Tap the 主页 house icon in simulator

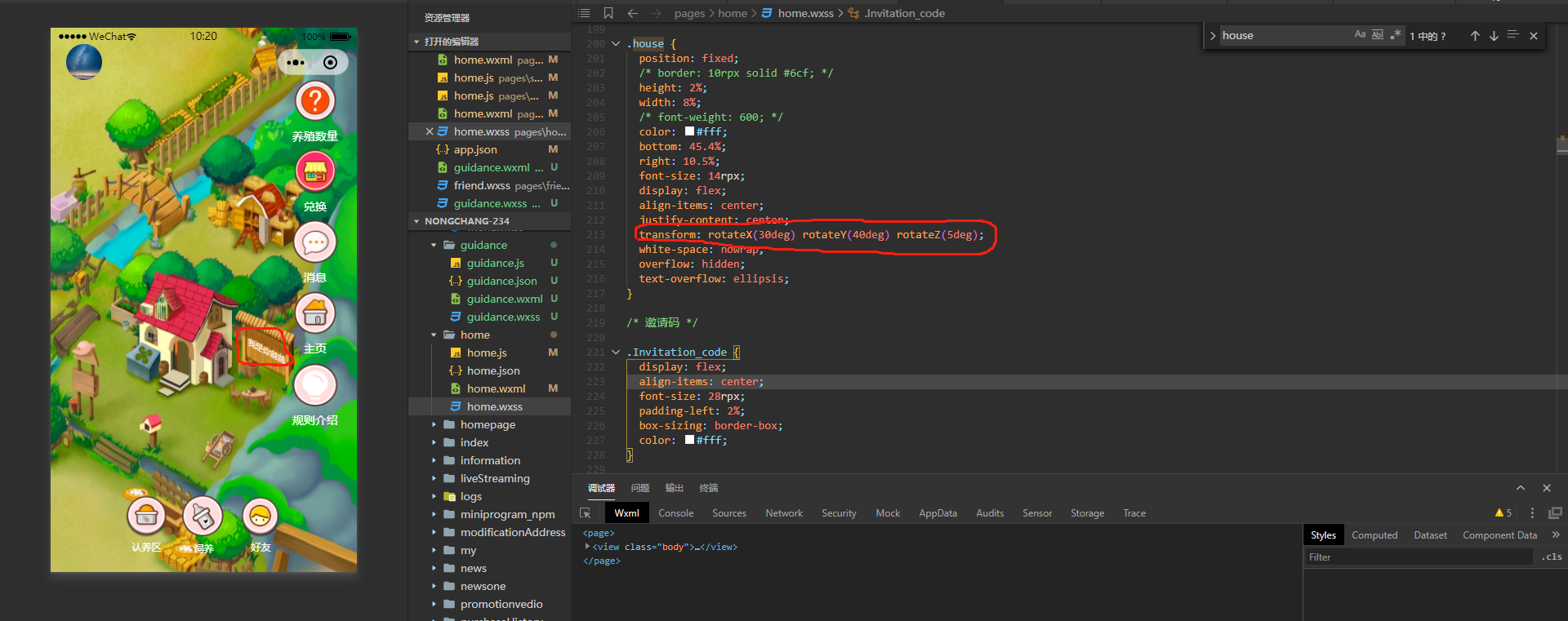point(315,313)
